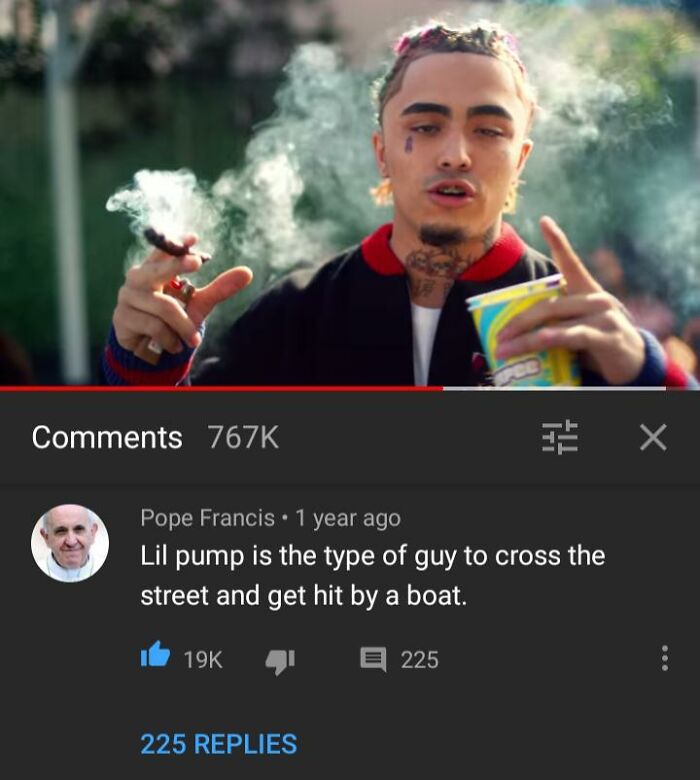The height and width of the screenshot is (780, 700).
Task: Seek within the red played progress bar
Action: pos(221,388)
